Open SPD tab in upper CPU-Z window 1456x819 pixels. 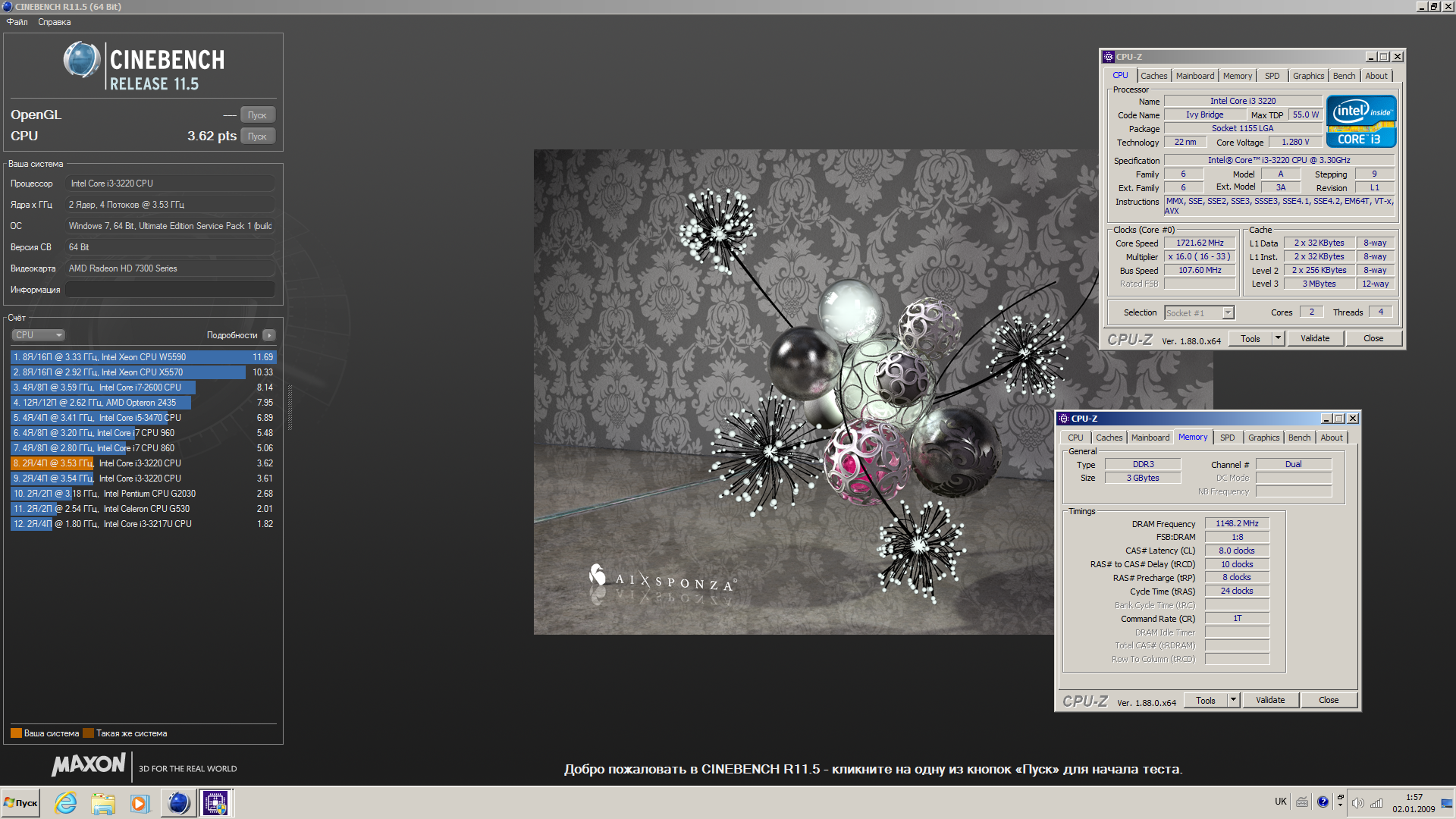(1272, 76)
